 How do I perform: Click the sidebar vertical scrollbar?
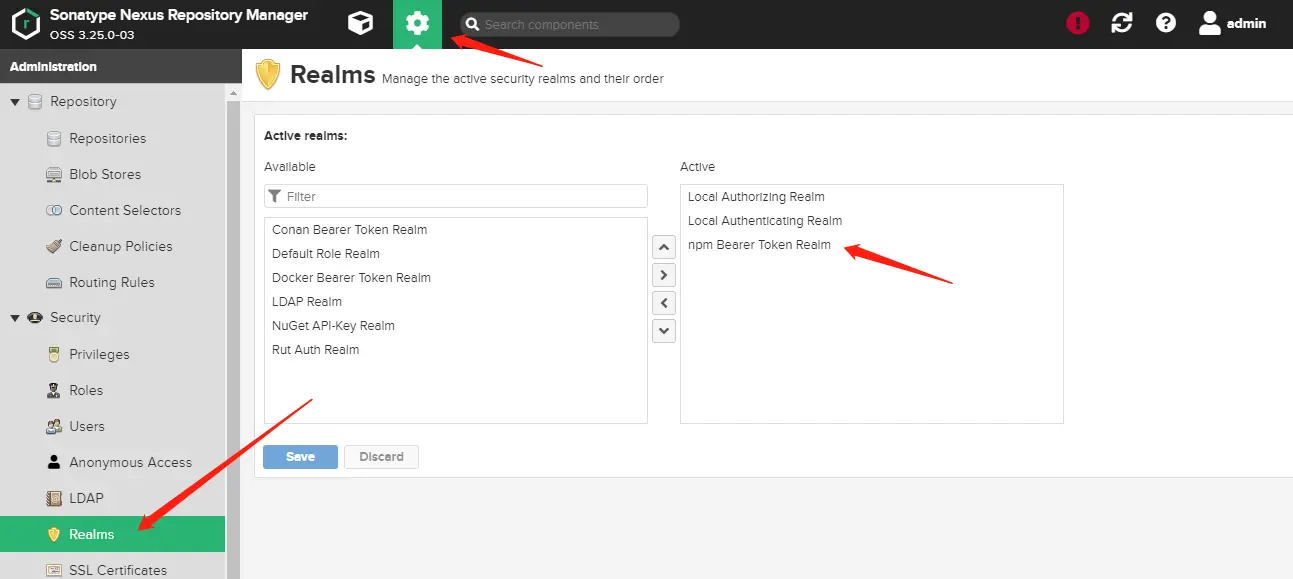pos(235,330)
